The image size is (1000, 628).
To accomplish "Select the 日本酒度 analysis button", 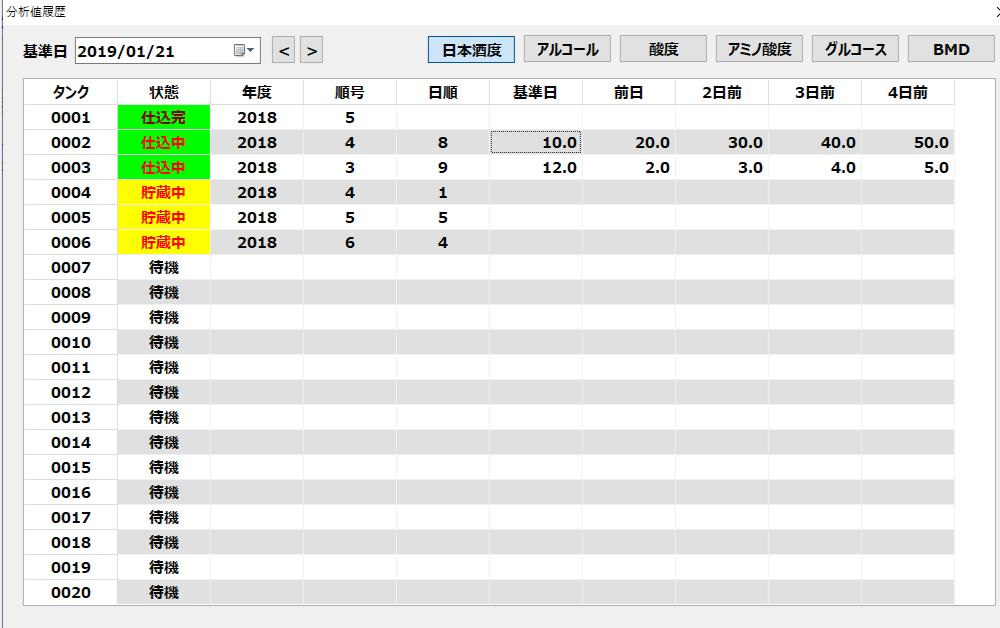I will point(471,49).
